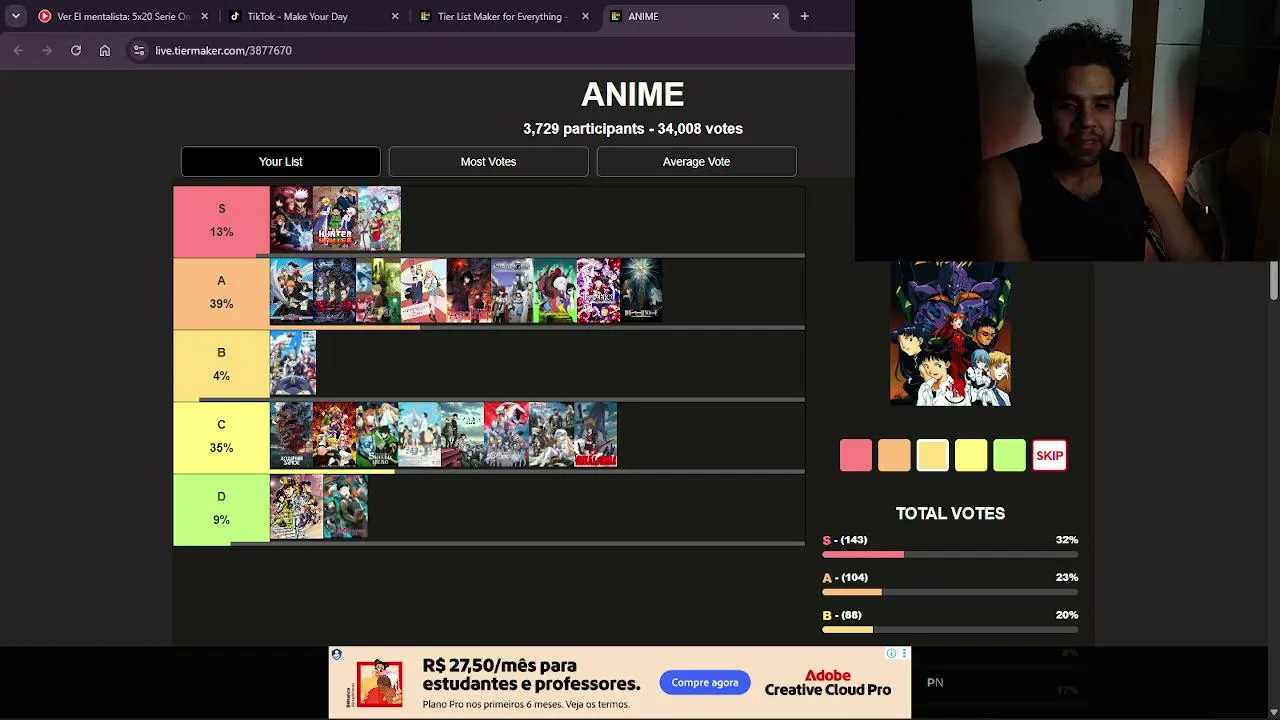Click the Evangelion poster up for voting

click(950, 334)
